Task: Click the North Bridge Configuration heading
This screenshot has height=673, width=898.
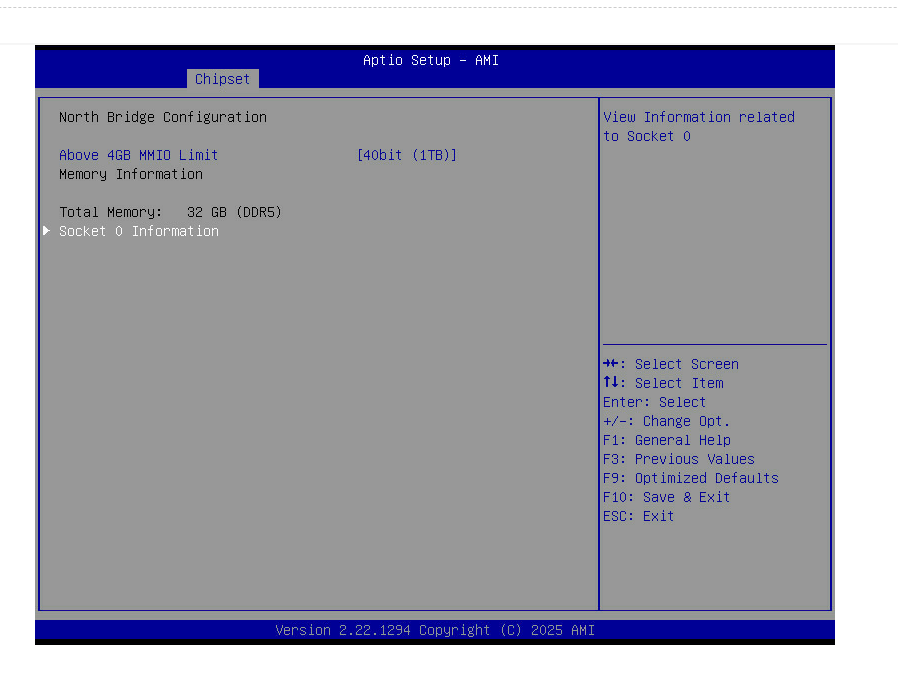Action: click(162, 117)
